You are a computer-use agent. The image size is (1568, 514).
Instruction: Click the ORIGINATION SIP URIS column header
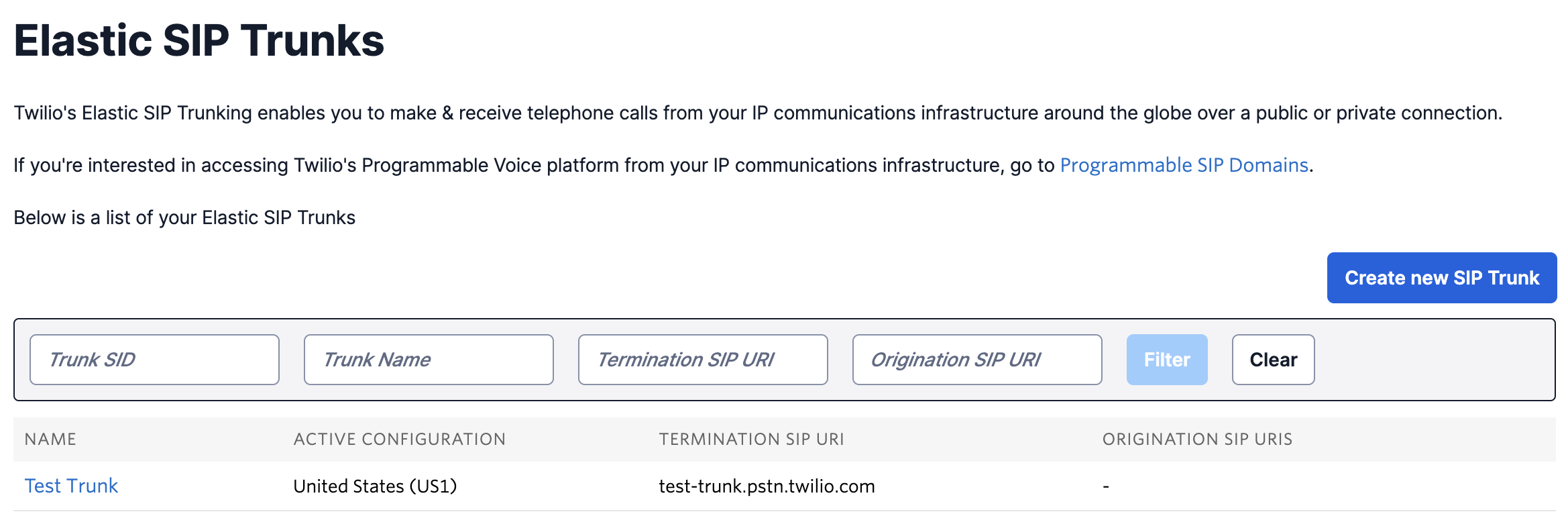tap(1197, 439)
